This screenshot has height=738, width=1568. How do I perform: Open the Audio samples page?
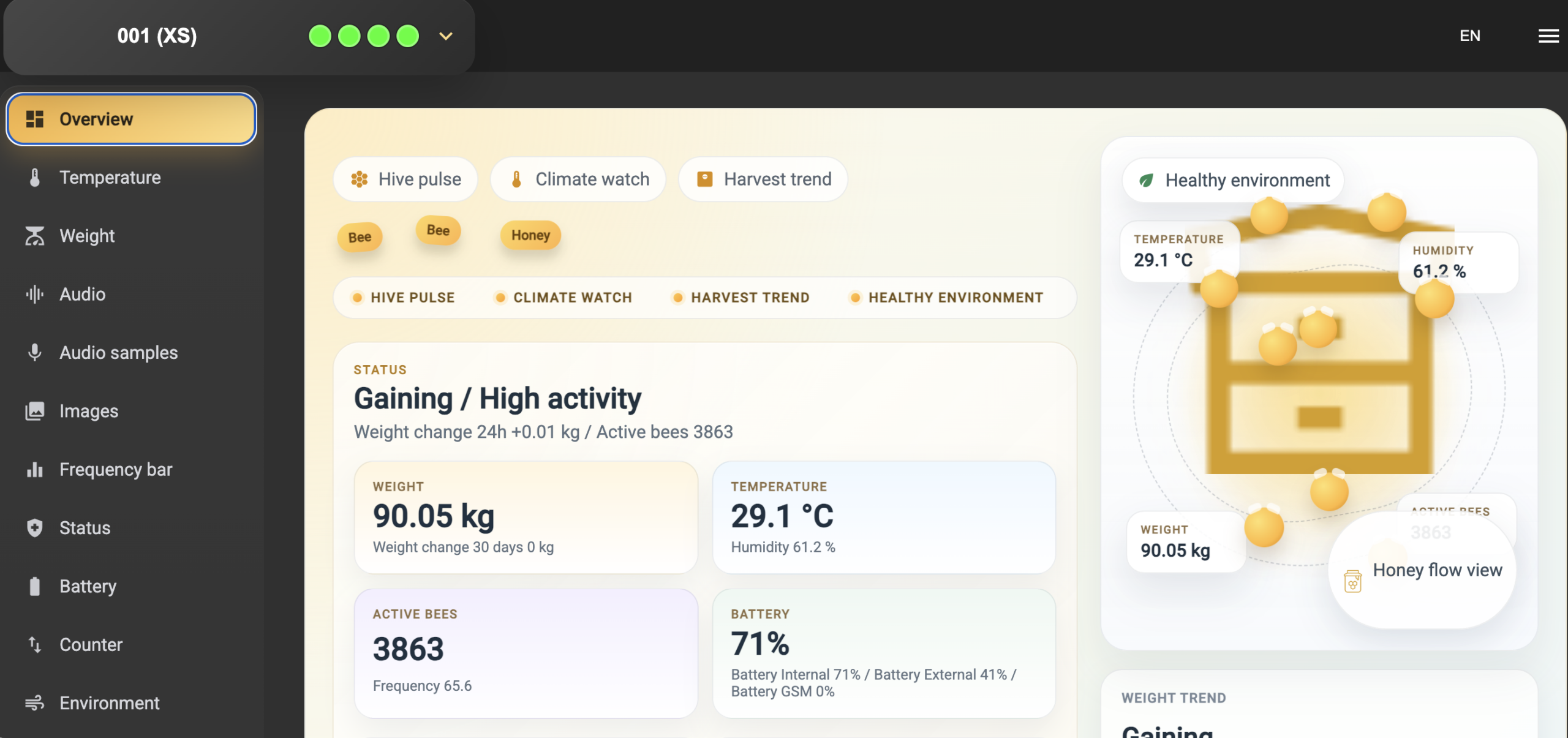[132, 353]
